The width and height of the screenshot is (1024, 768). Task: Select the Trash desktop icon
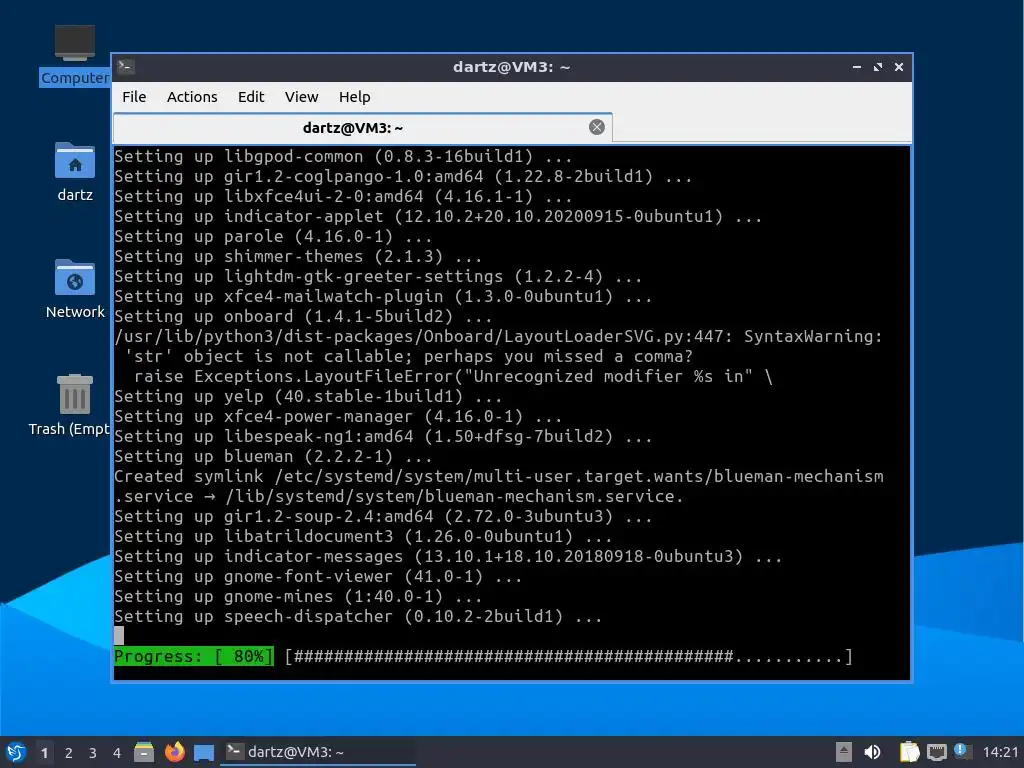[69, 406]
